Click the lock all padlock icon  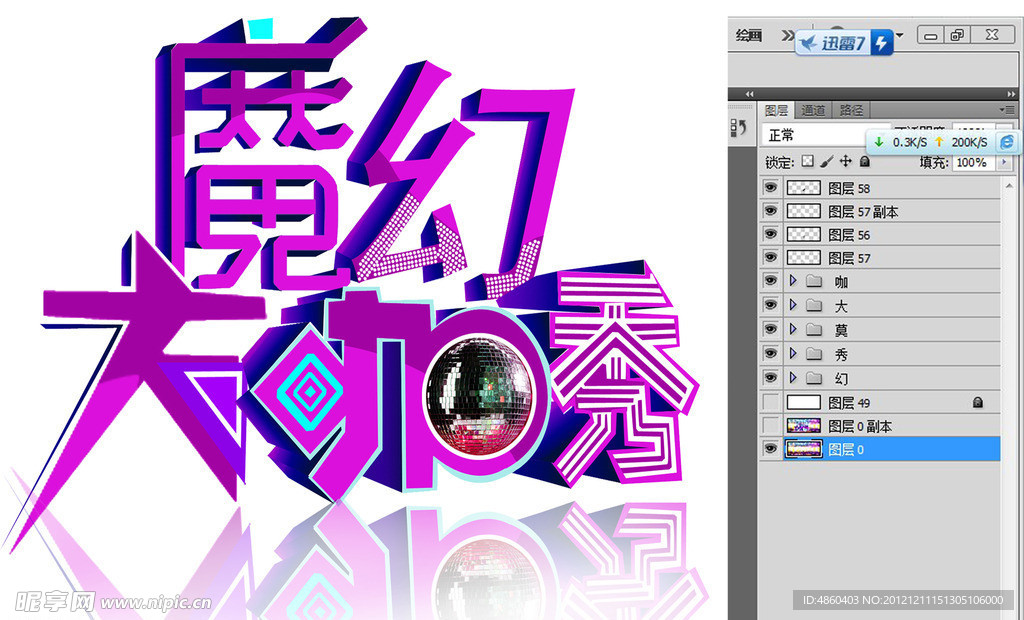(x=864, y=161)
